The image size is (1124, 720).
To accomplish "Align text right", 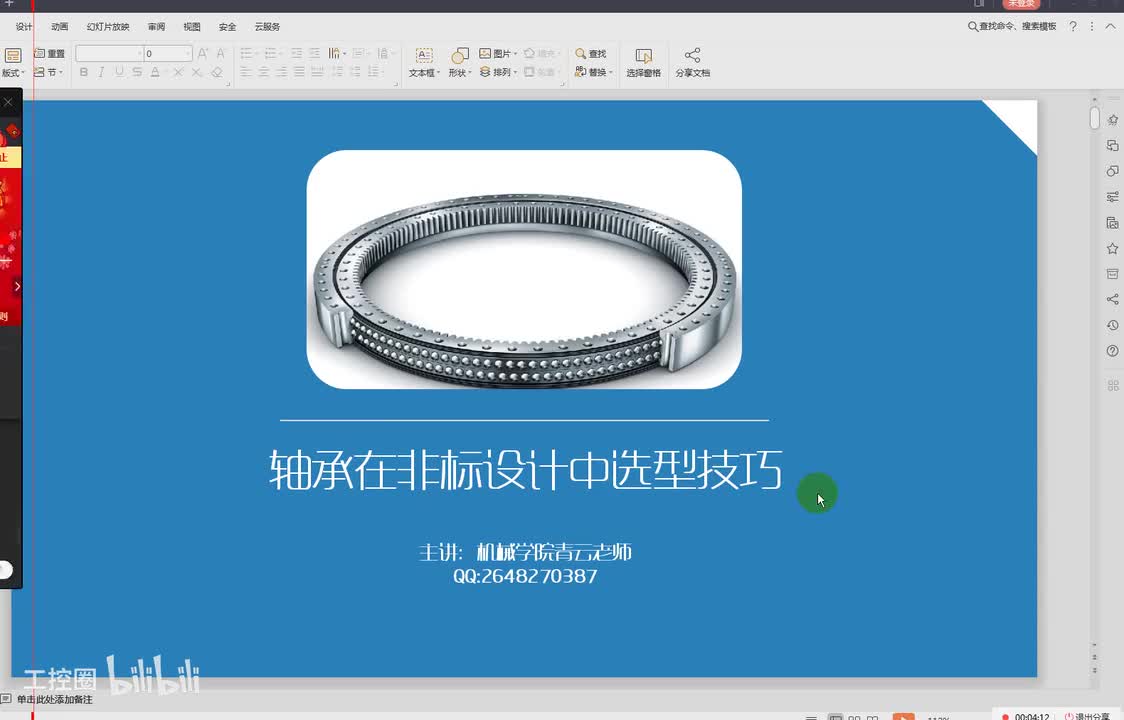I will 282,72.
